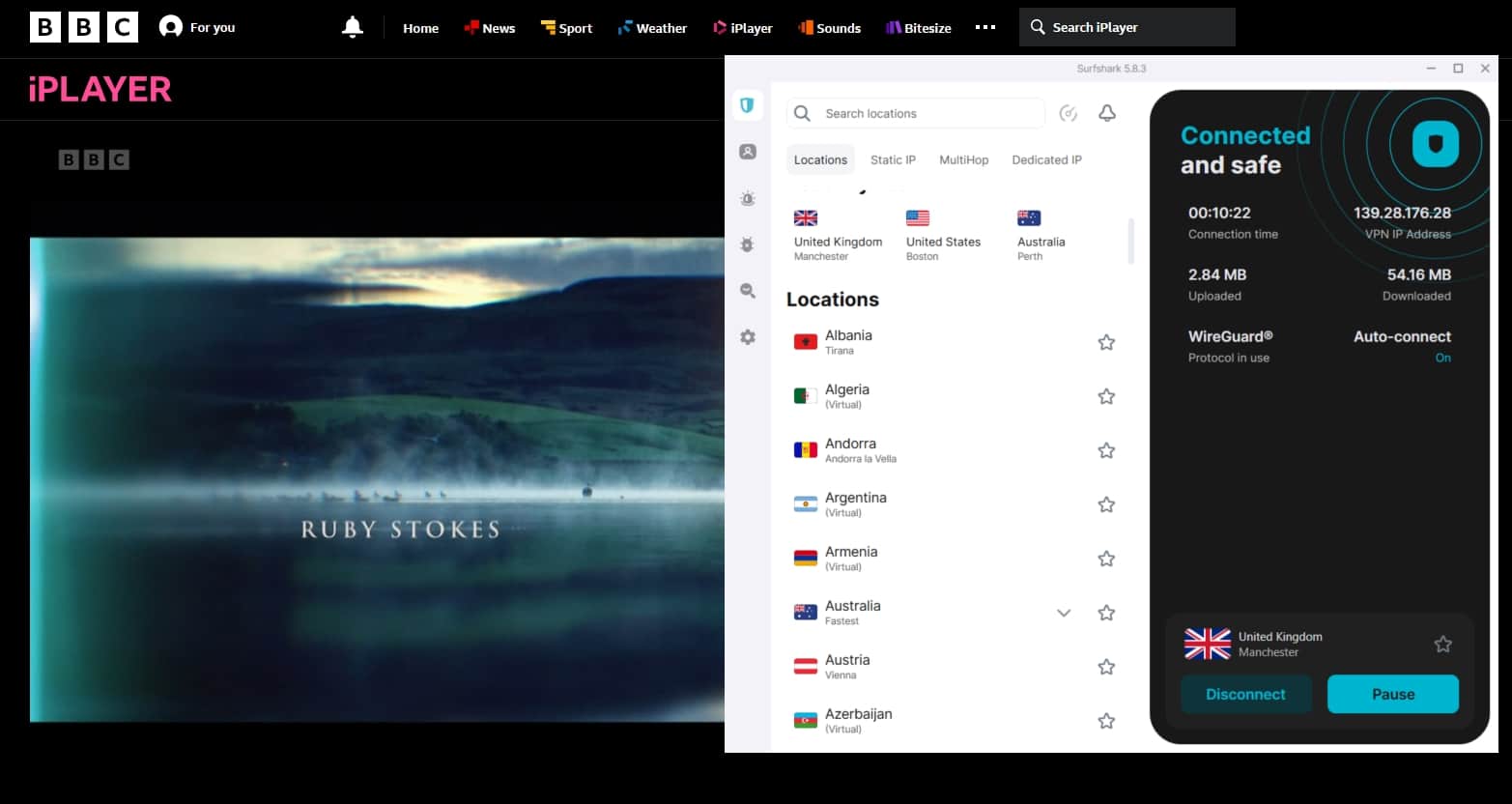Open the Antivirus bug icon in sidebar

748,244
